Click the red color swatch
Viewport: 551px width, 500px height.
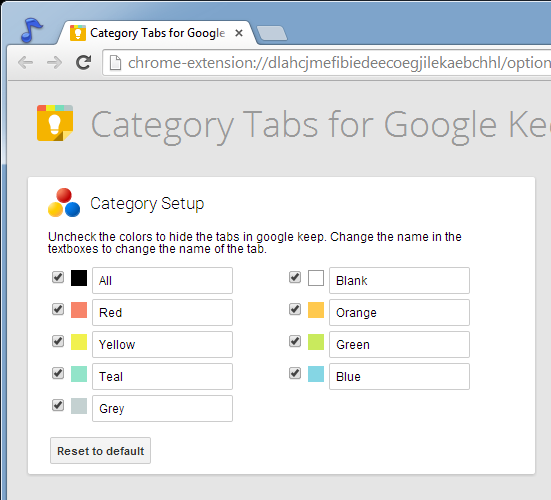point(79,310)
